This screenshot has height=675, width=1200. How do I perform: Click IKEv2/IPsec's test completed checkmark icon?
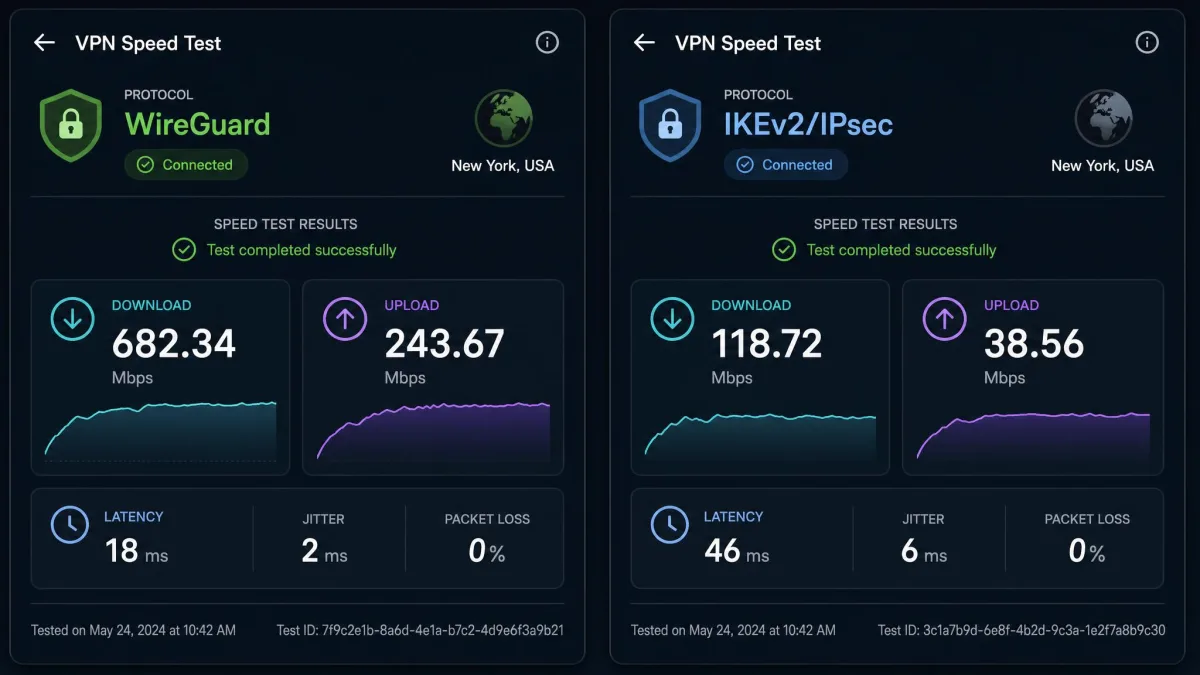(783, 250)
